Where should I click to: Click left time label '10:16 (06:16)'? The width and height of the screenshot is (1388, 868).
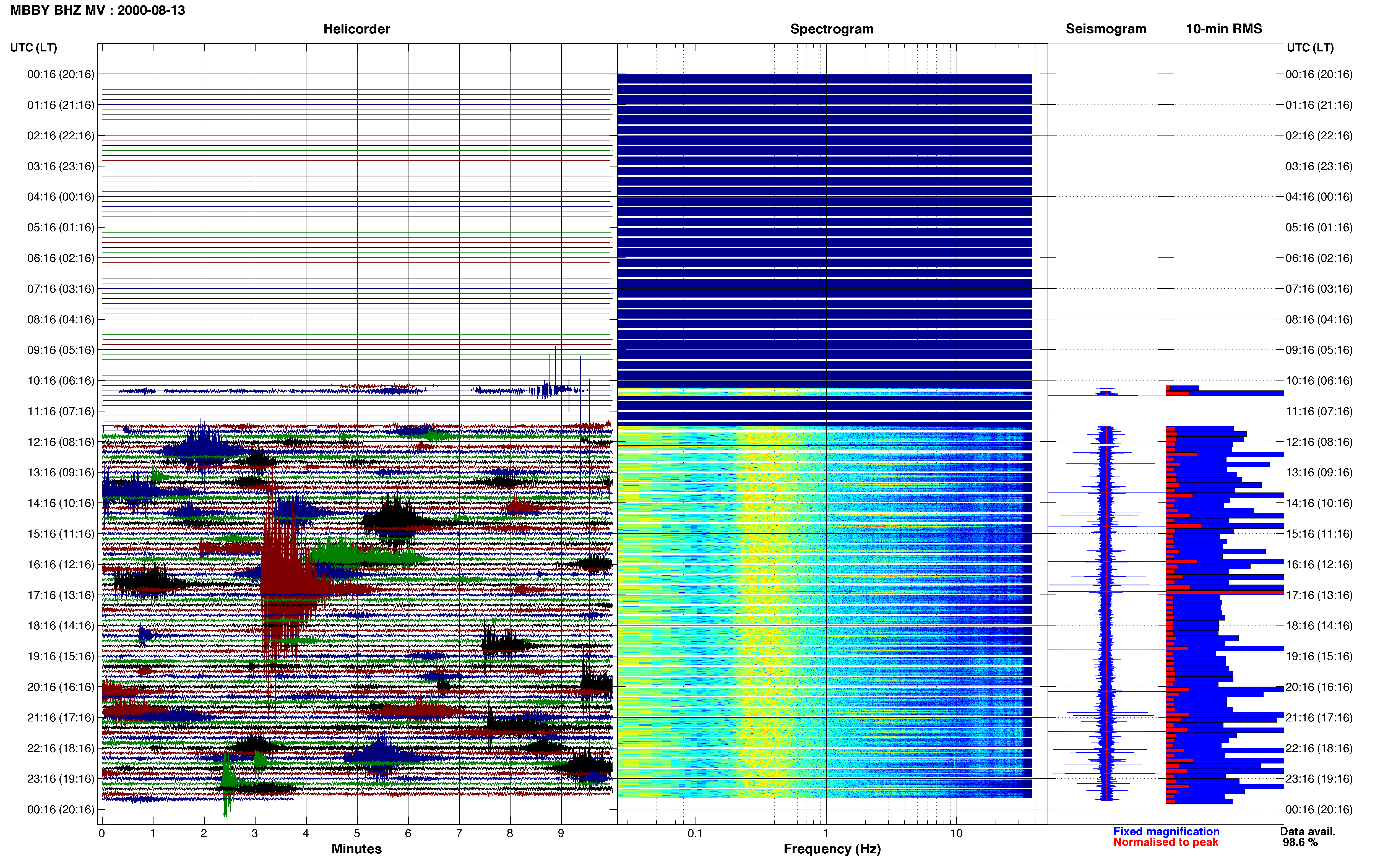[61, 380]
